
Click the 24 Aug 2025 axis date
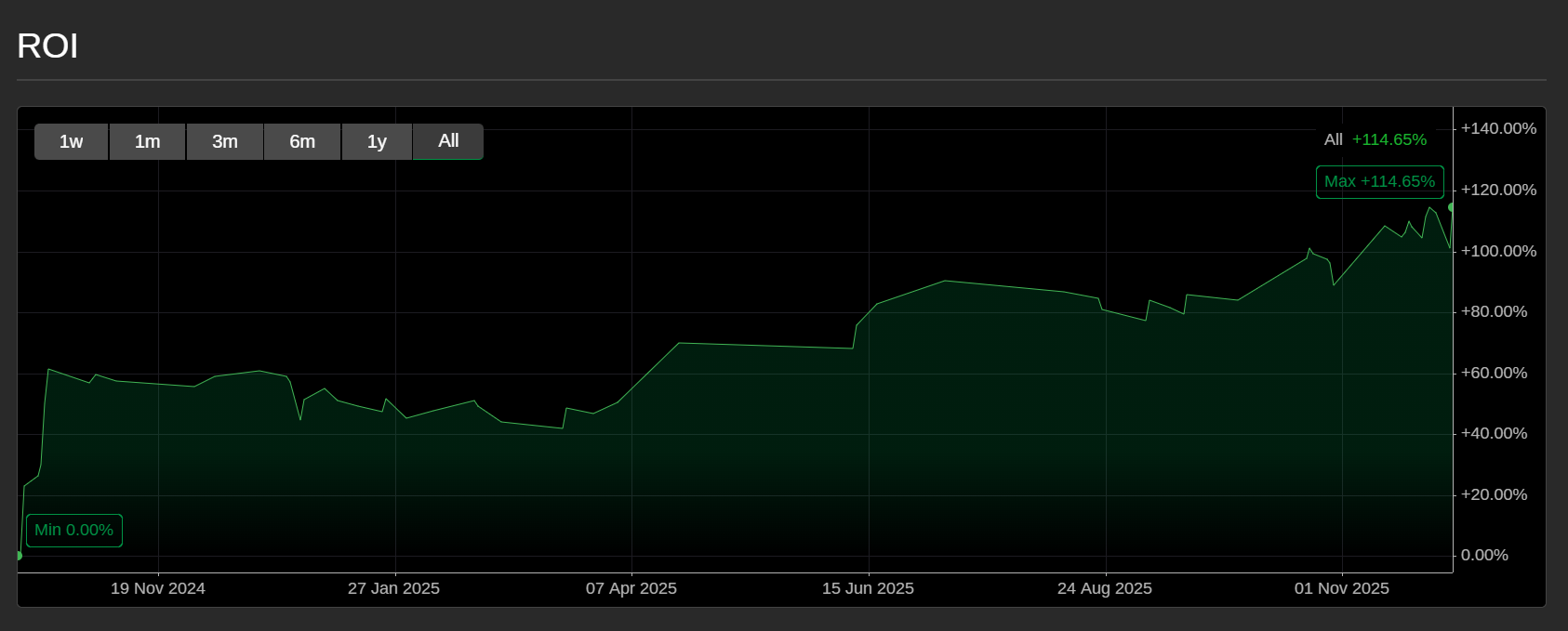(1105, 588)
